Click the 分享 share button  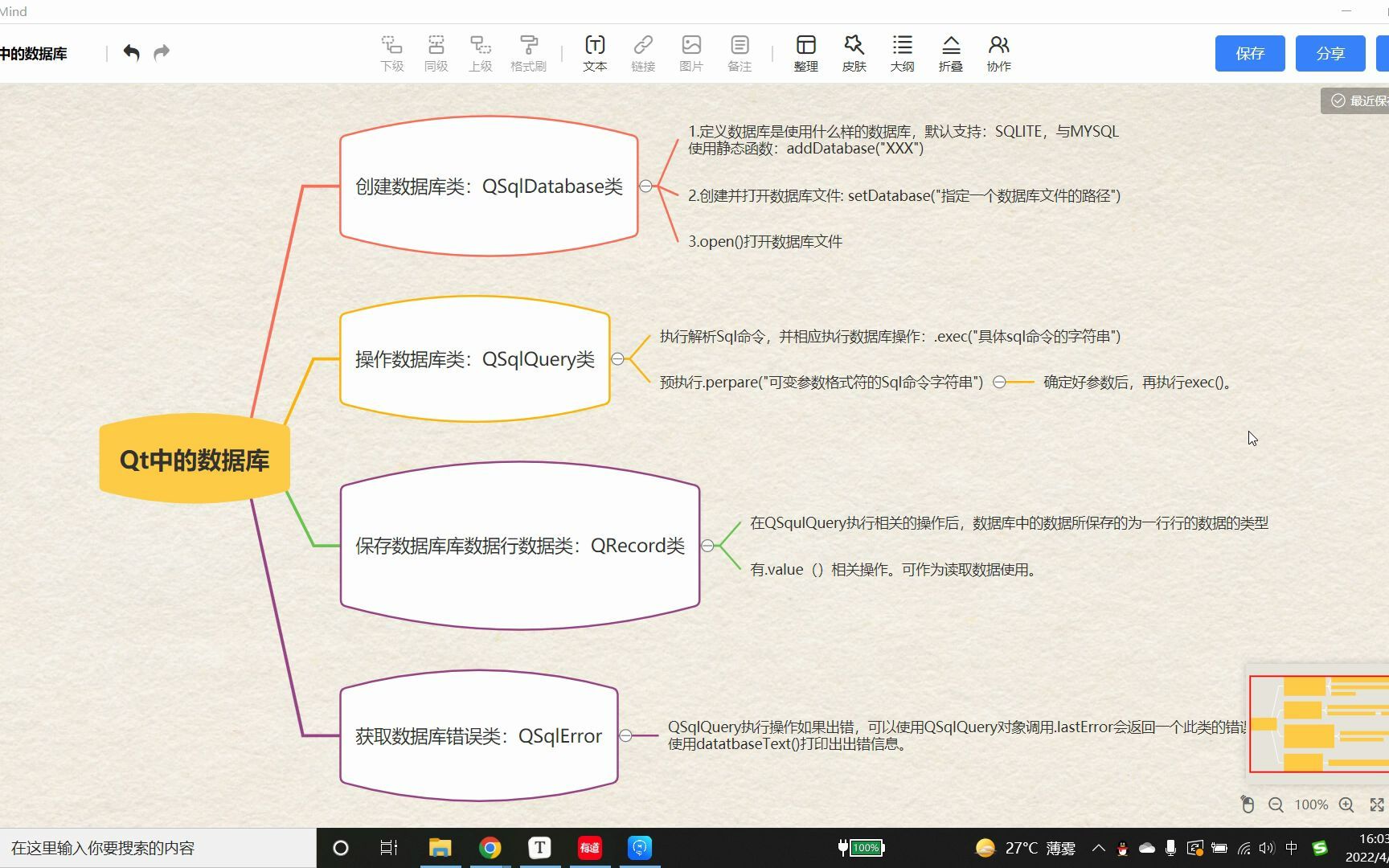pyautogui.click(x=1330, y=53)
